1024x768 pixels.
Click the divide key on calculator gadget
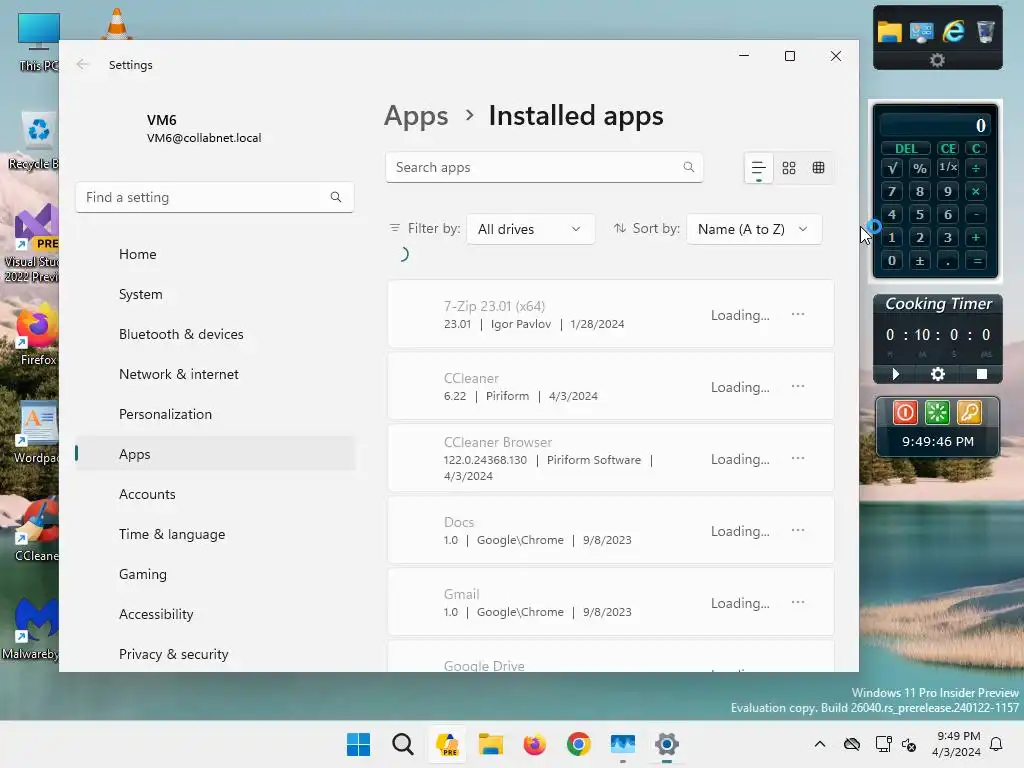976,168
